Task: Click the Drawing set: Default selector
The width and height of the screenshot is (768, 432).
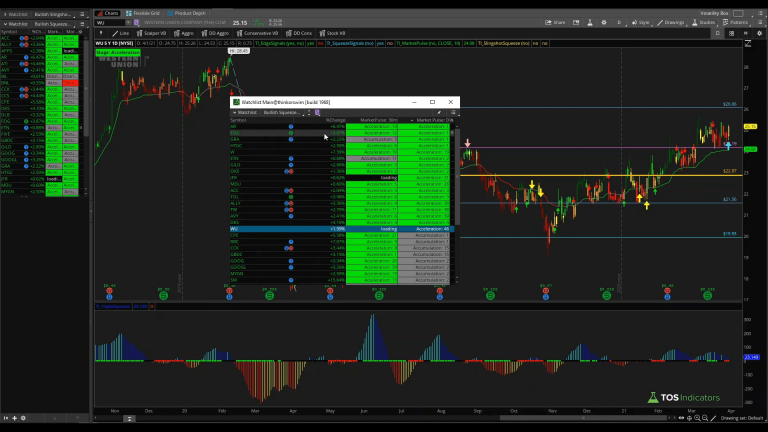Action: (x=742, y=418)
